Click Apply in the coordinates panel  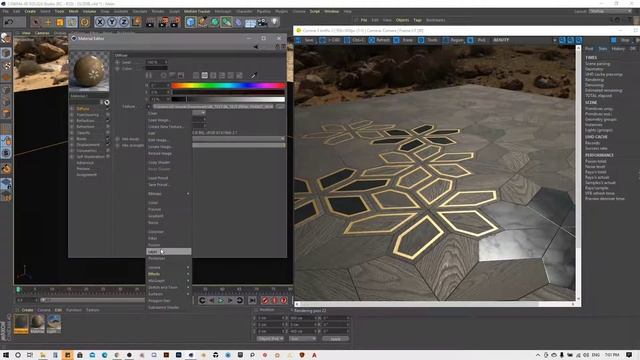336,339
